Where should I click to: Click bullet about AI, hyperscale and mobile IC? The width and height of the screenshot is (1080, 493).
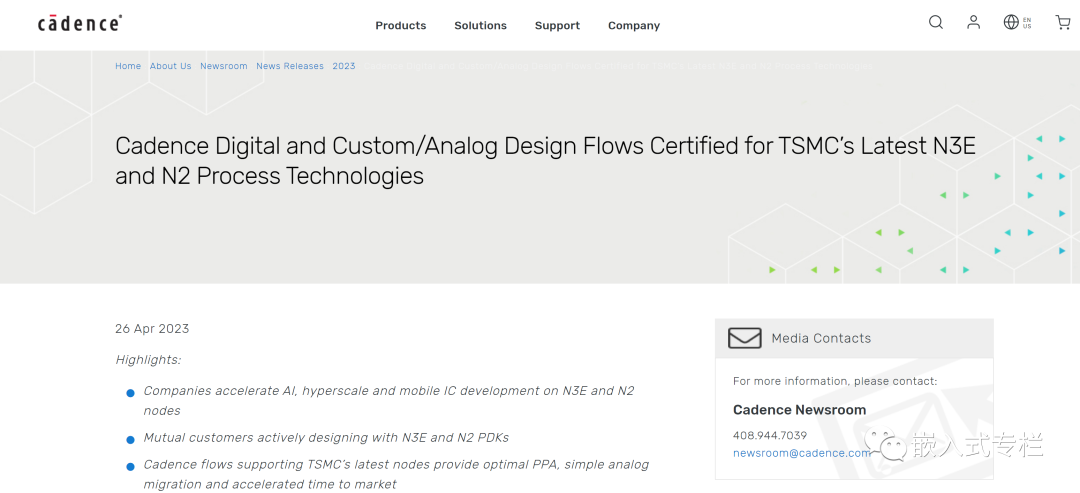click(x=388, y=400)
